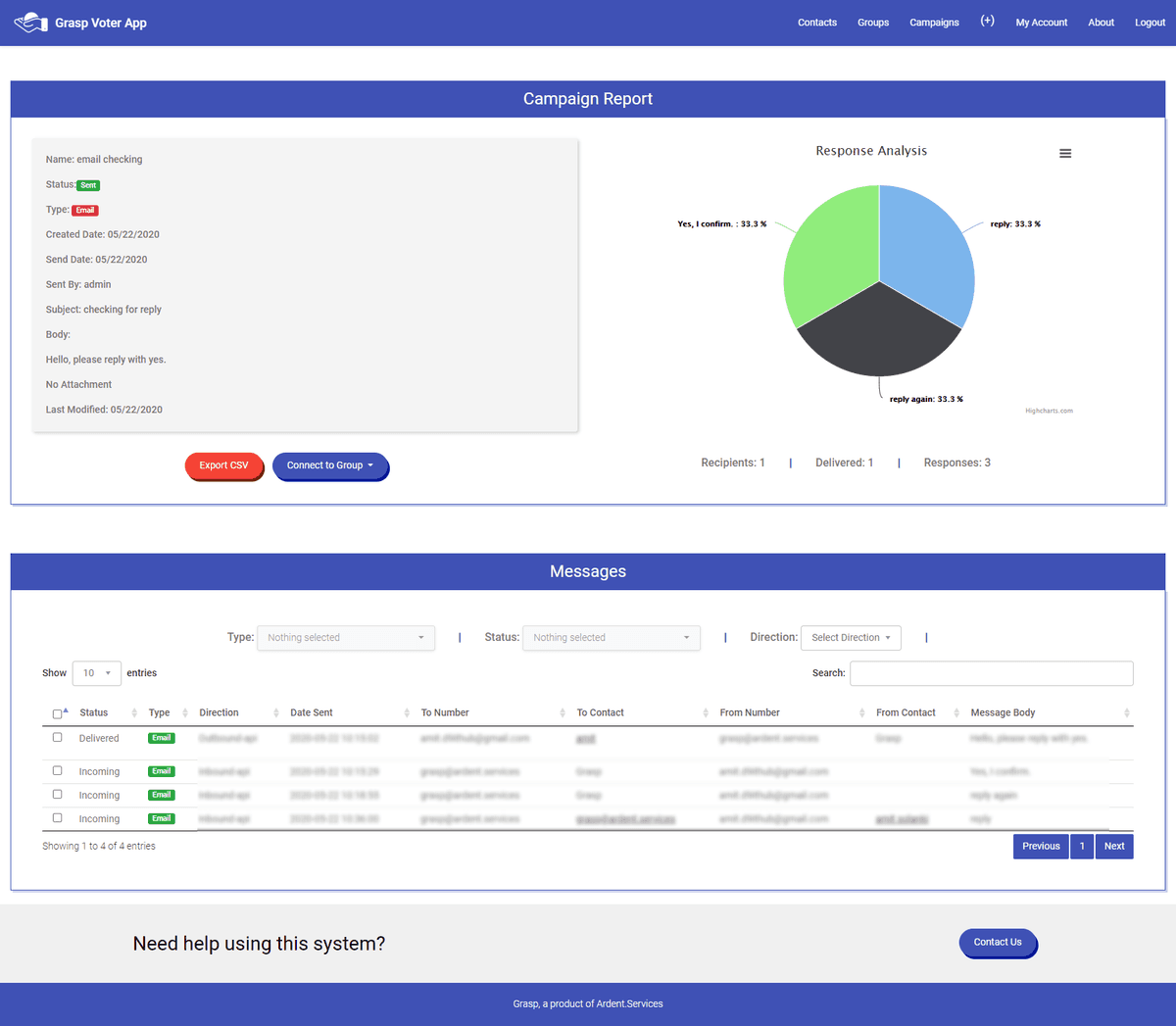Open the Type filter dropdown

tap(345, 638)
